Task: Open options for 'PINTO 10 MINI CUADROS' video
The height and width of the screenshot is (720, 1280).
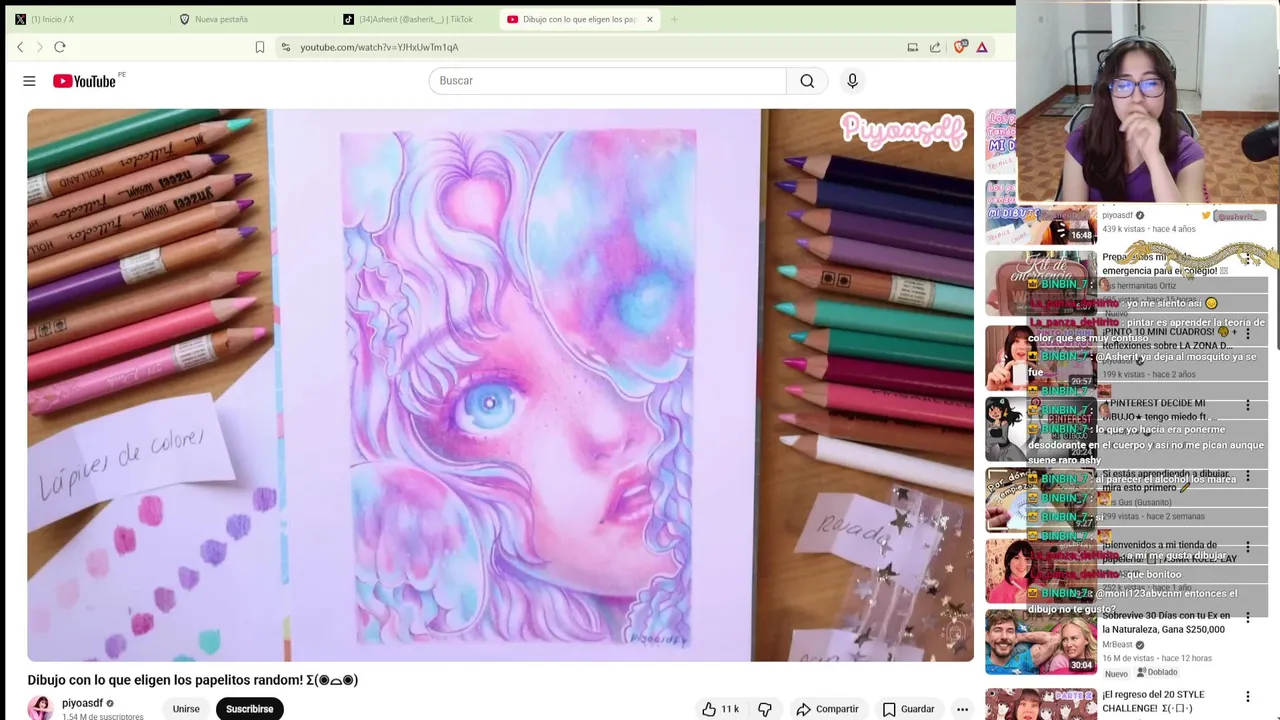Action: tap(1247, 334)
